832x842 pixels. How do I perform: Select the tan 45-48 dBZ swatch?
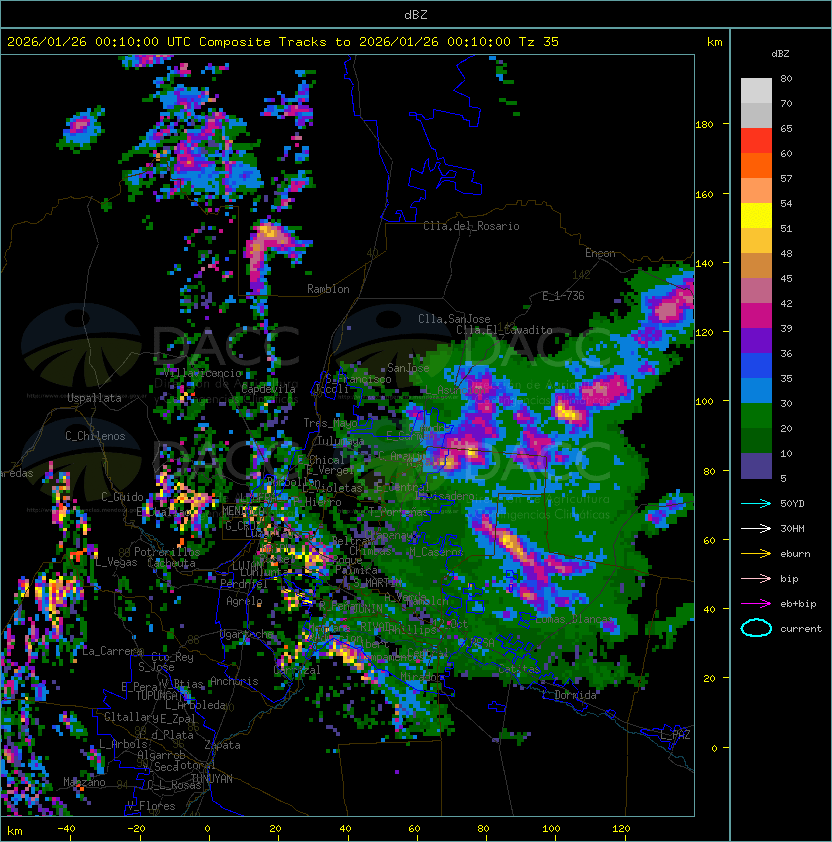[x=756, y=265]
